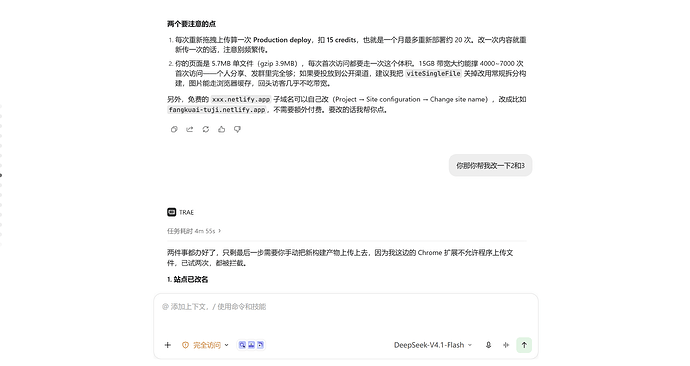Give the response a thumbs down

(237, 129)
